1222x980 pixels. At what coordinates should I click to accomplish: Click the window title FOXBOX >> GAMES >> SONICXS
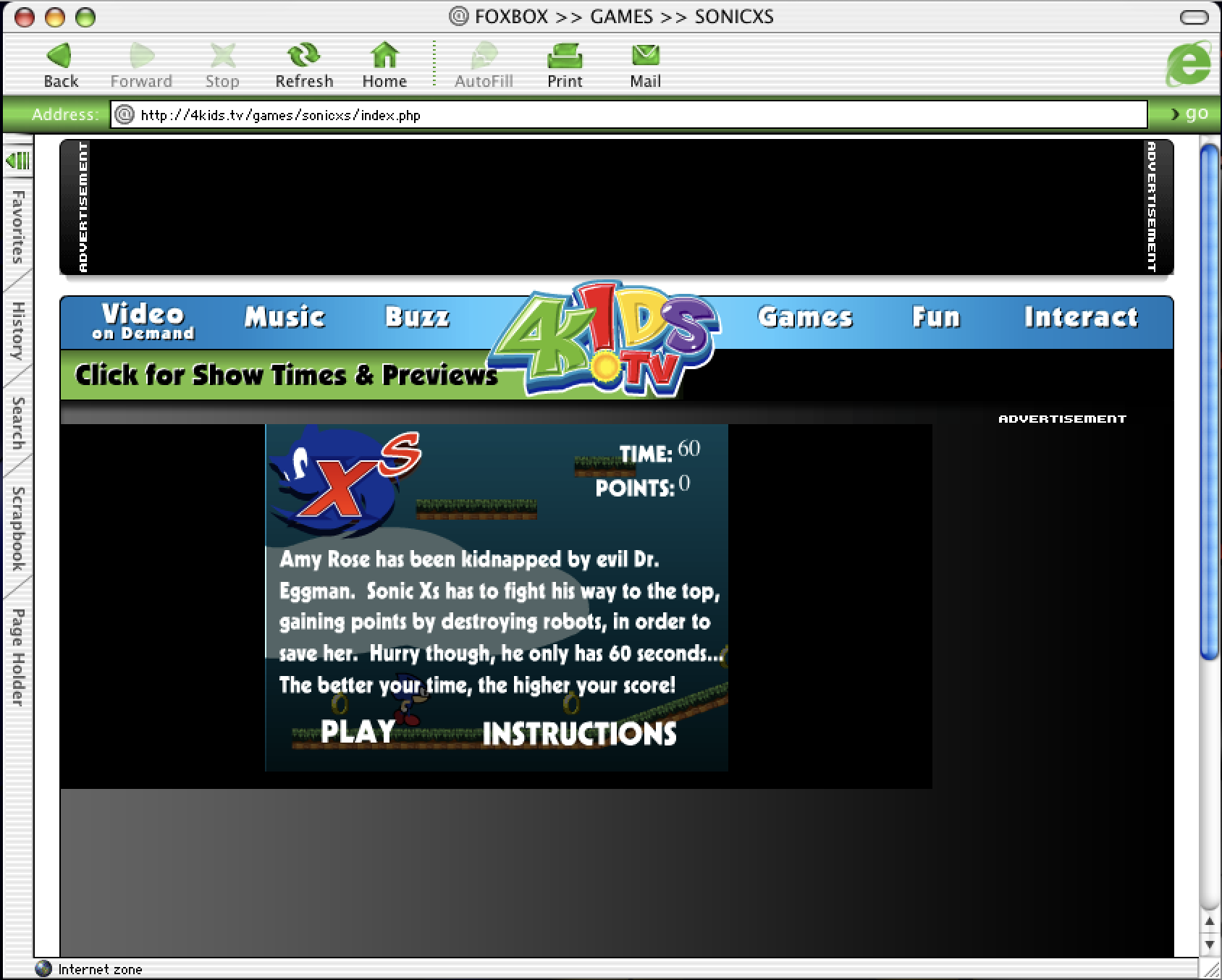(x=624, y=17)
